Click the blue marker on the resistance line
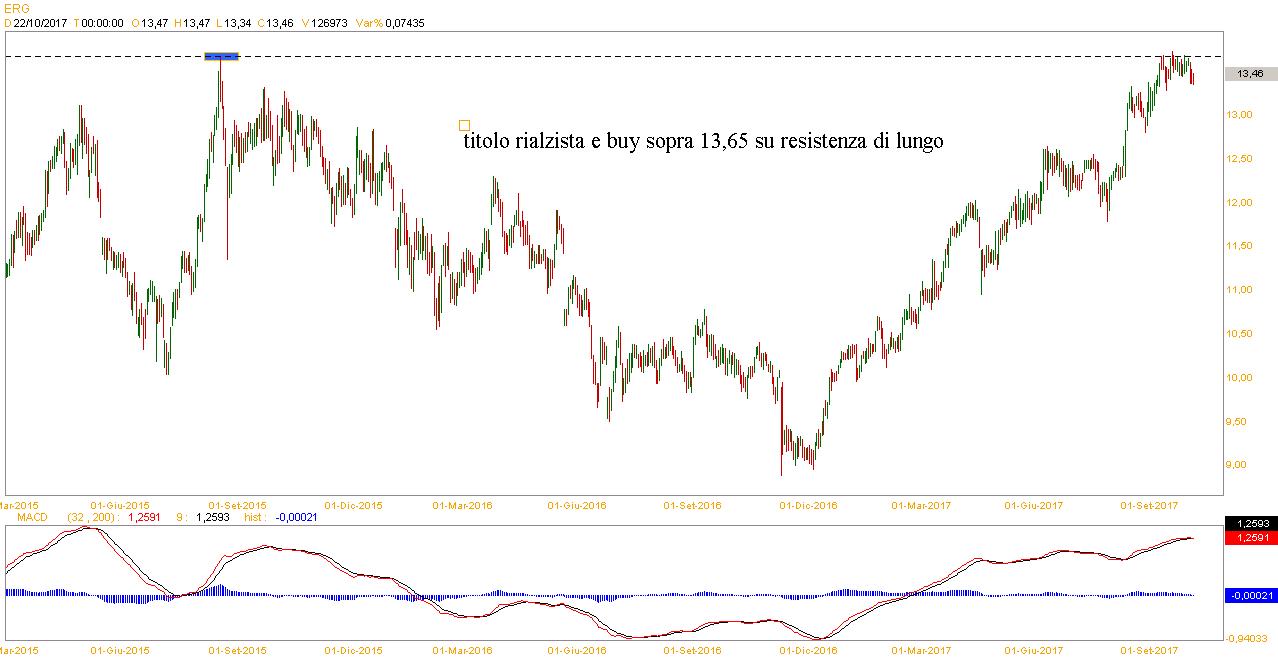This screenshot has width=1278, height=668. point(221,56)
